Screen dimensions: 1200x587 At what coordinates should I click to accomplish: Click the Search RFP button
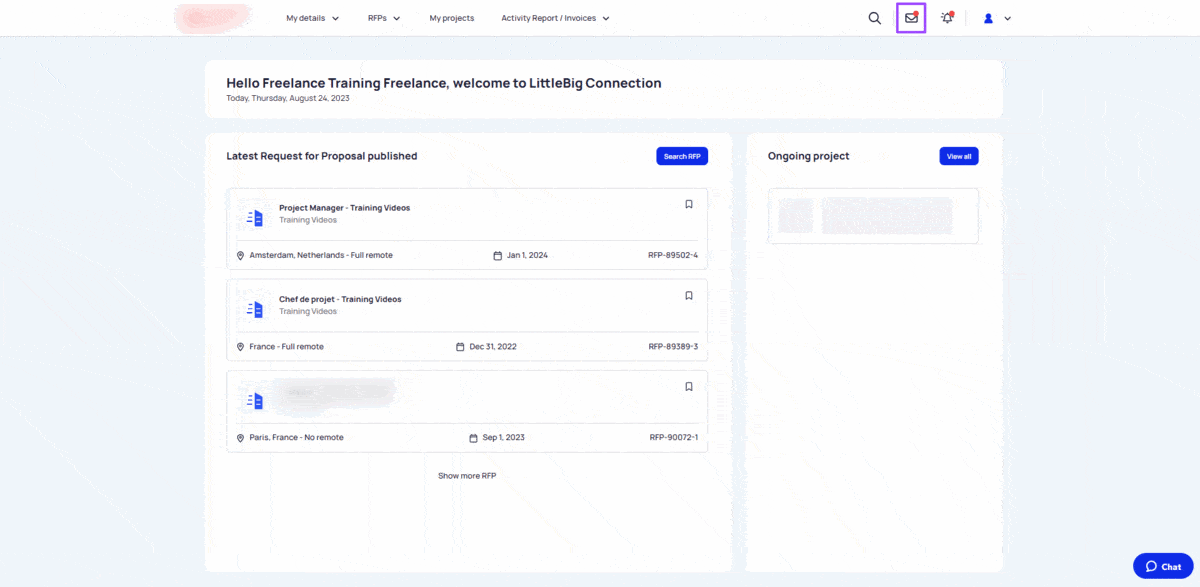pyautogui.click(x=682, y=156)
